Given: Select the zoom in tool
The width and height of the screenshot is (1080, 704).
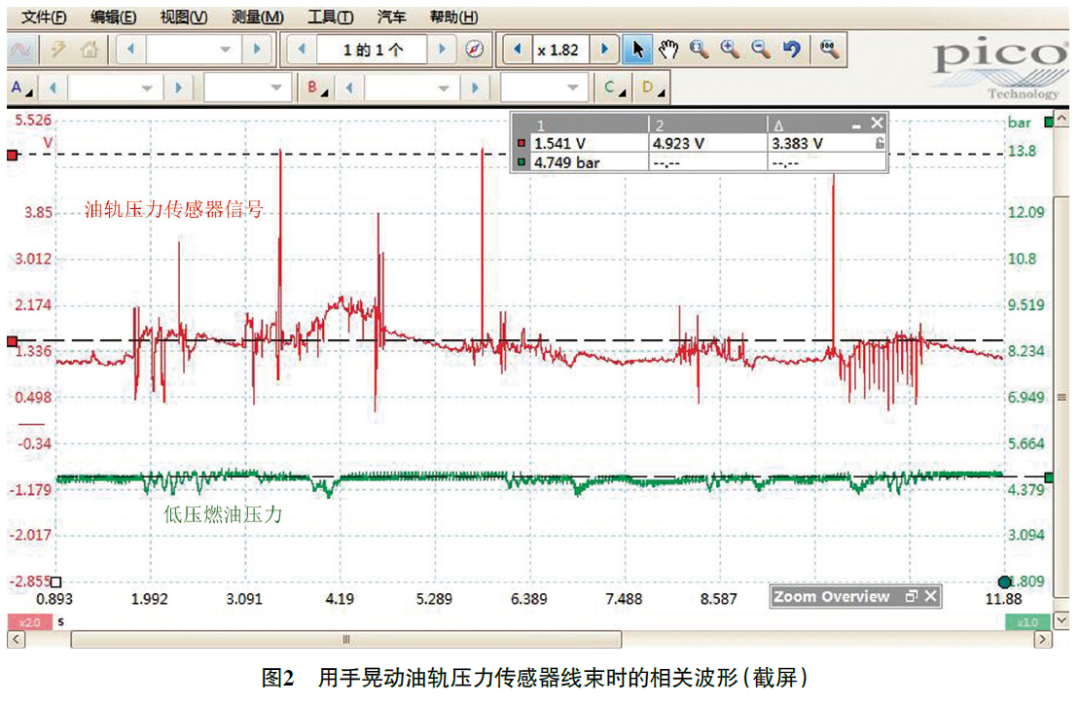Looking at the screenshot, I should [730, 50].
